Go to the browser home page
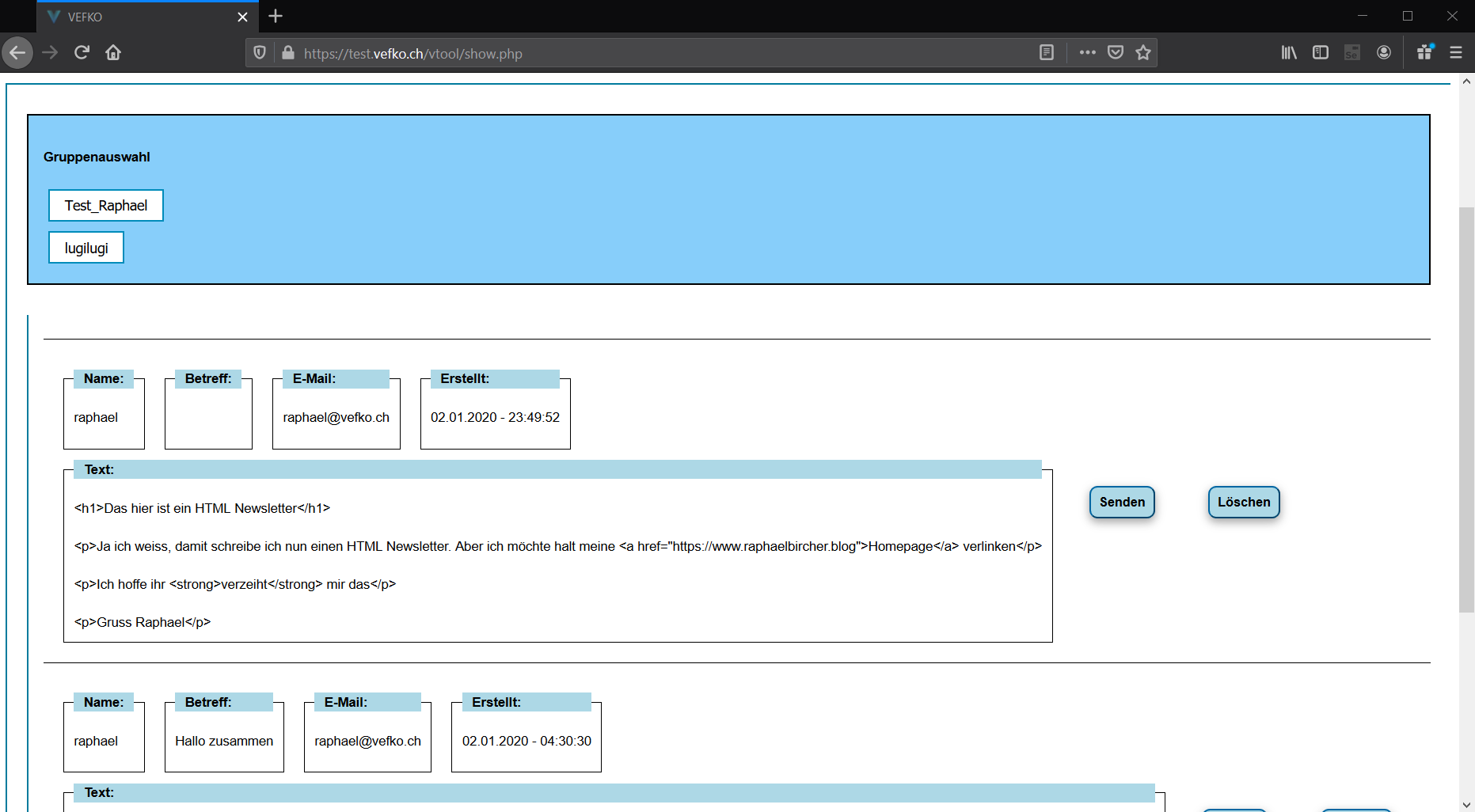Image resolution: width=1475 pixels, height=812 pixels. [x=113, y=53]
